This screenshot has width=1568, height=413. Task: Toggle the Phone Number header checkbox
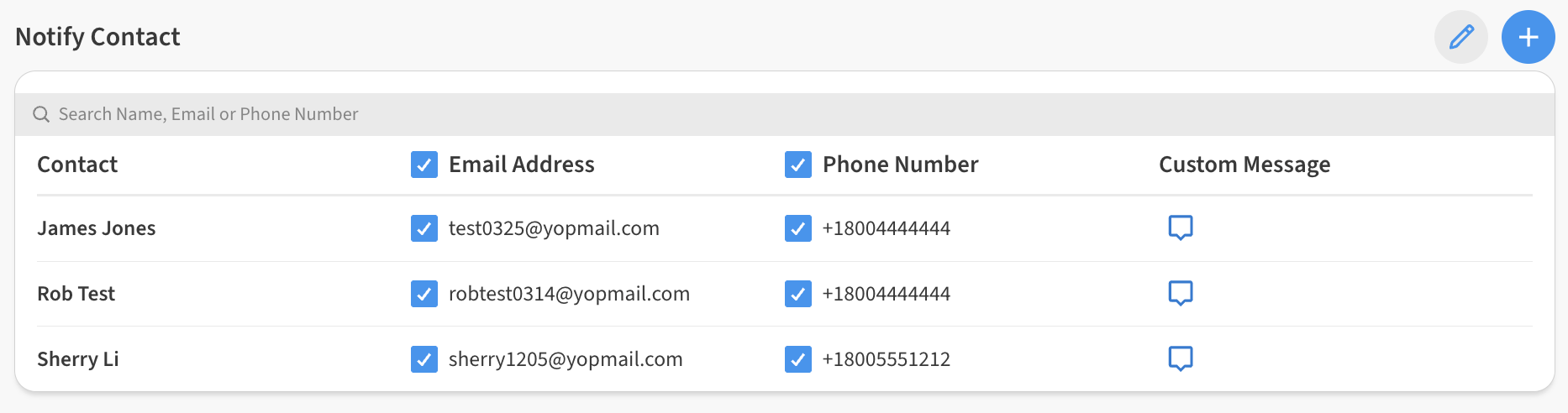click(797, 165)
